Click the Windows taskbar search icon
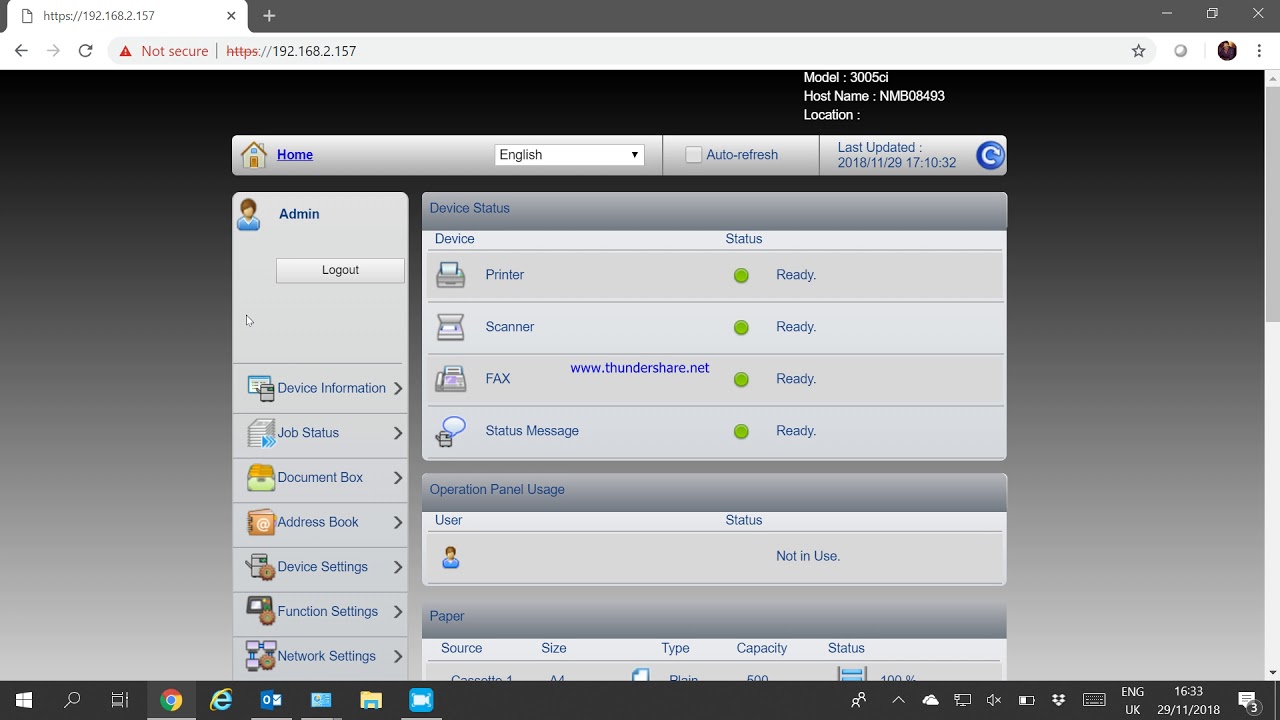Viewport: 1280px width, 720px height. click(x=72, y=700)
